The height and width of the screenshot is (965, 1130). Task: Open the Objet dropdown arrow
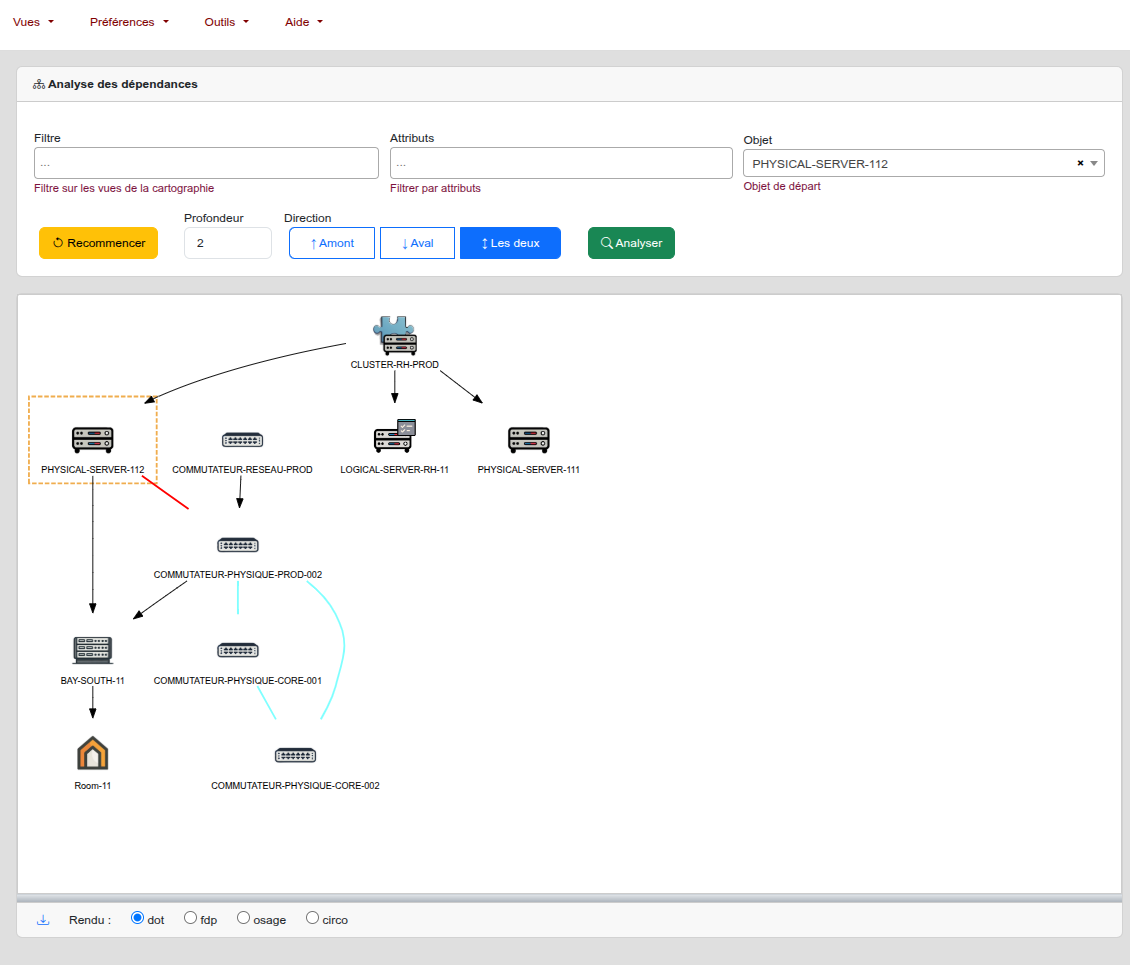1094,163
